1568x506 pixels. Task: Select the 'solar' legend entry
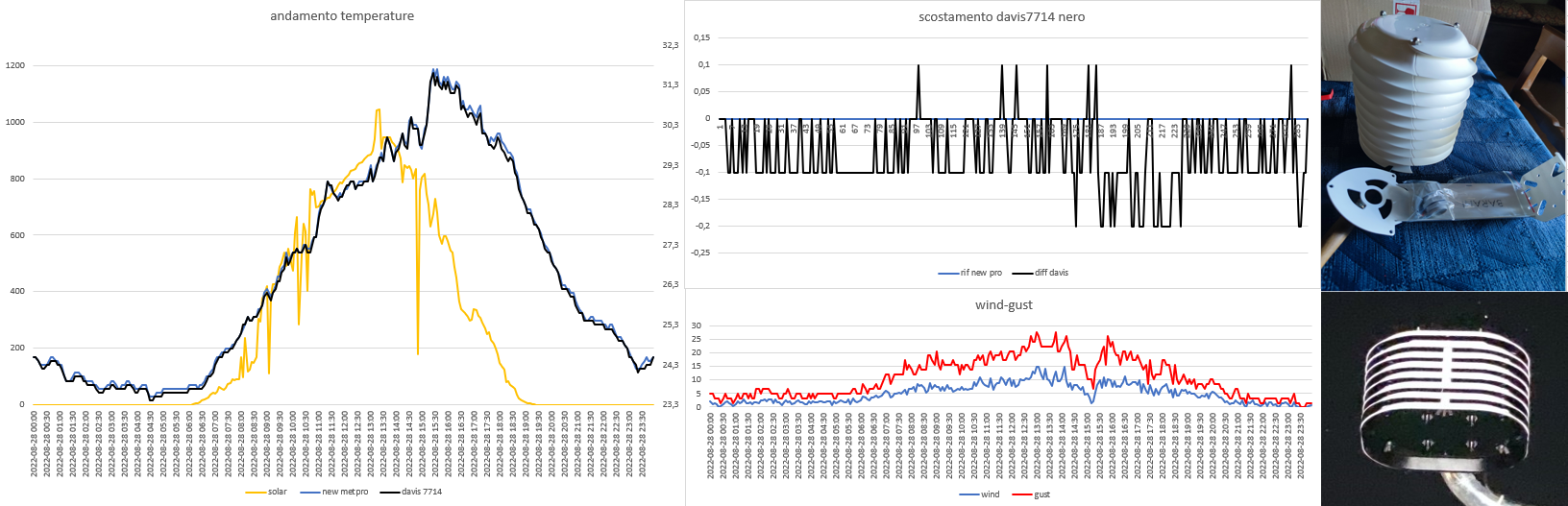point(277,492)
